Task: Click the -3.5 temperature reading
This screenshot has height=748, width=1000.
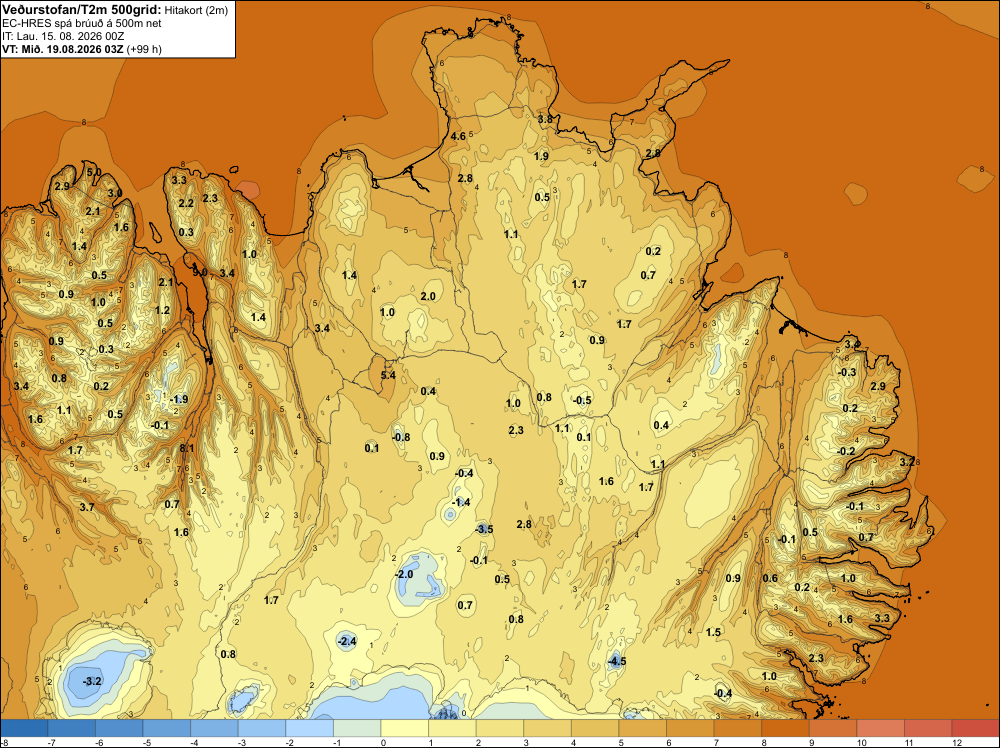Action: point(484,529)
